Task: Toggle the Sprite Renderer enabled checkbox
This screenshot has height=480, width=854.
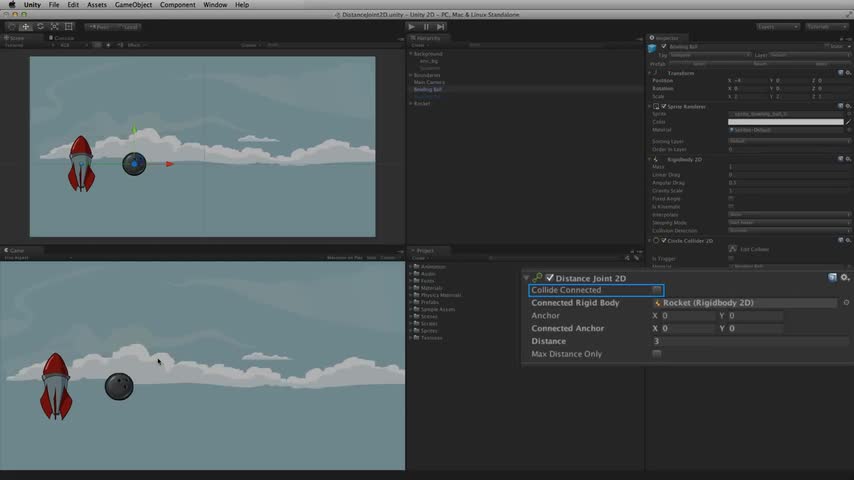Action: pos(663,106)
